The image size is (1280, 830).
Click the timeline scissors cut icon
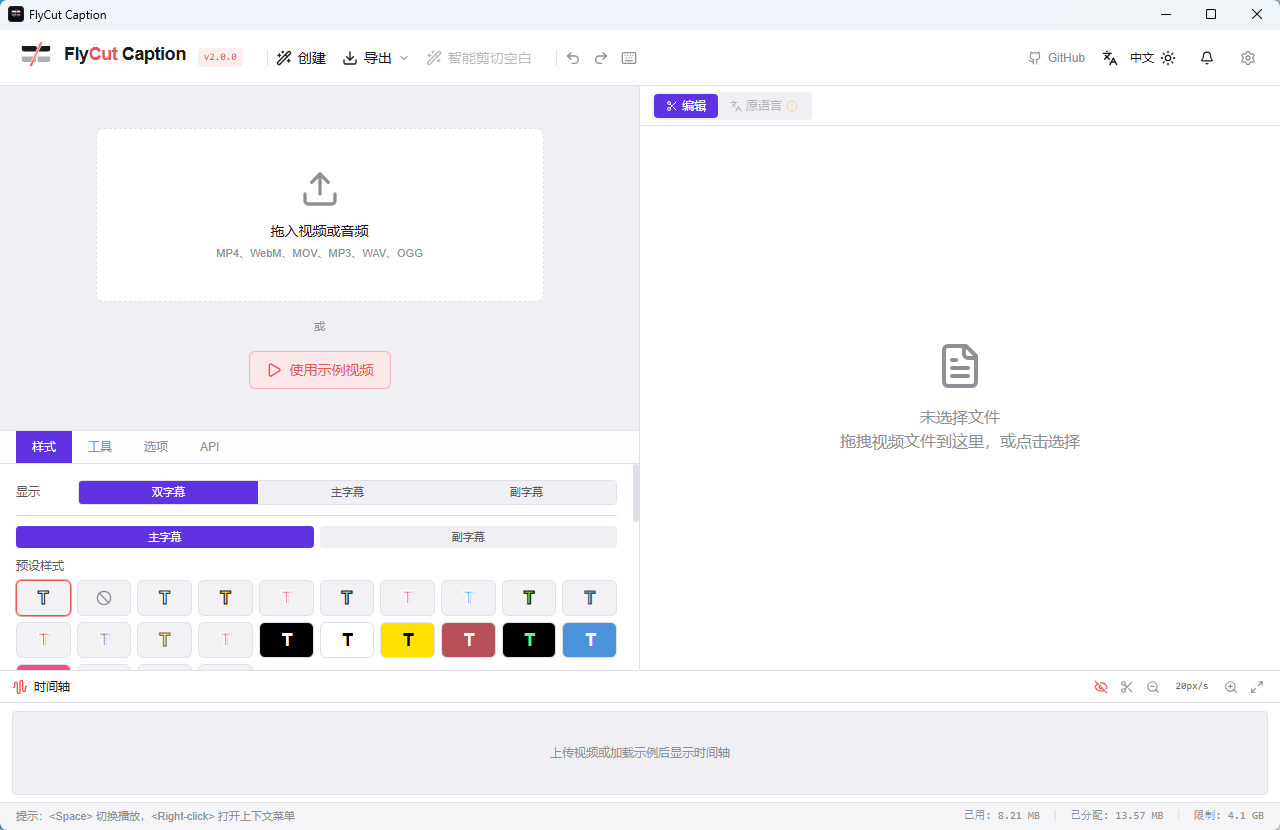click(1127, 687)
